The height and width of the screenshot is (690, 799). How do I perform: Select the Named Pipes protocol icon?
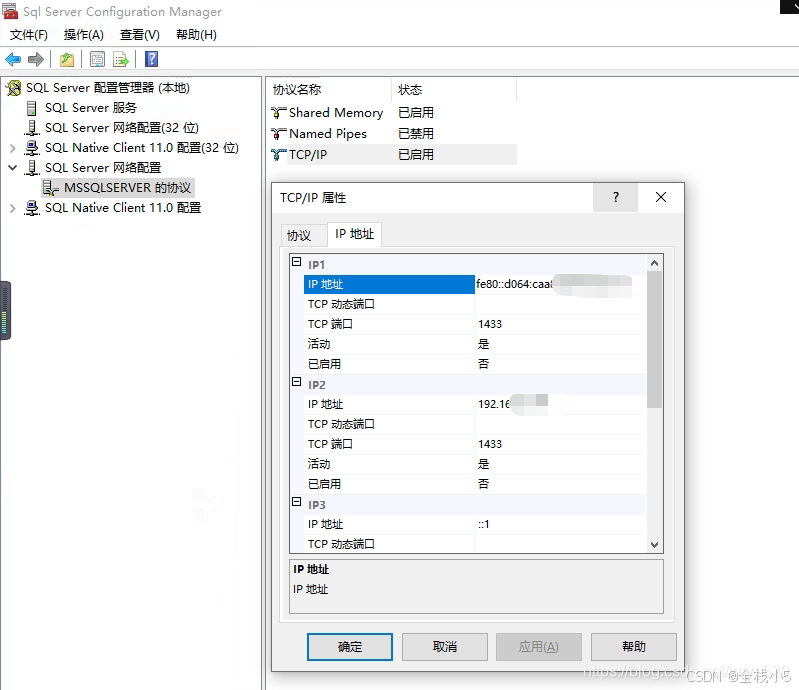click(x=280, y=134)
